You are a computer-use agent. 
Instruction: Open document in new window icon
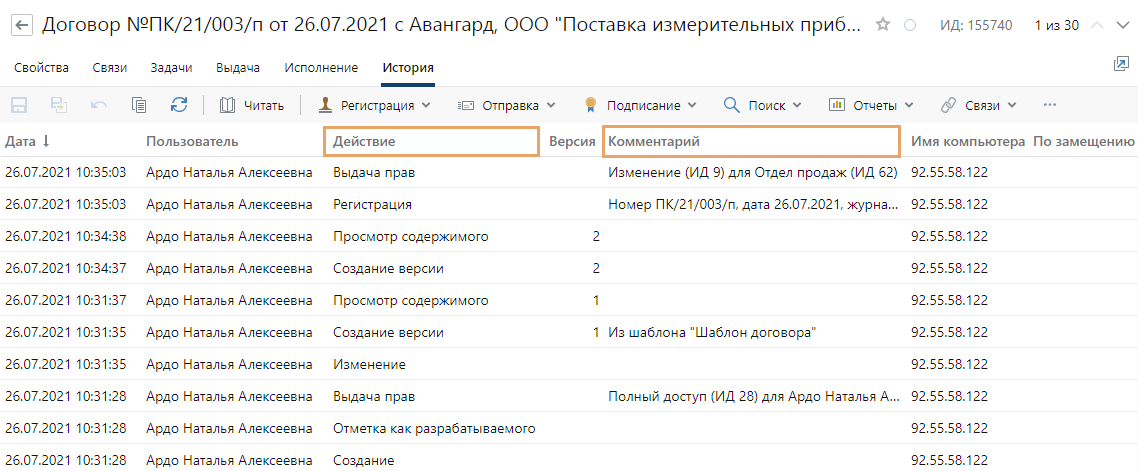(x=1120, y=64)
